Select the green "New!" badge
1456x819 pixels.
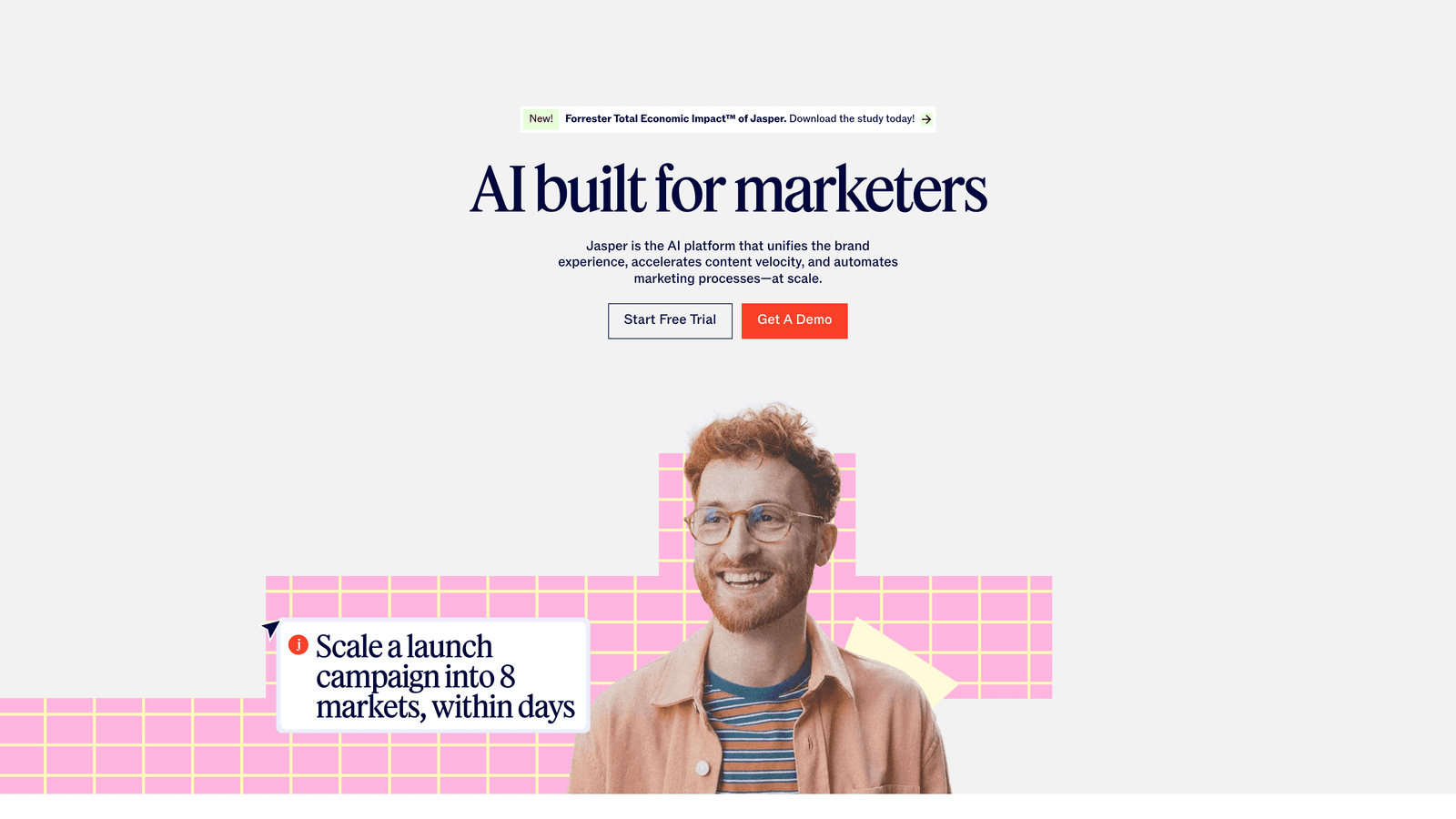point(541,119)
